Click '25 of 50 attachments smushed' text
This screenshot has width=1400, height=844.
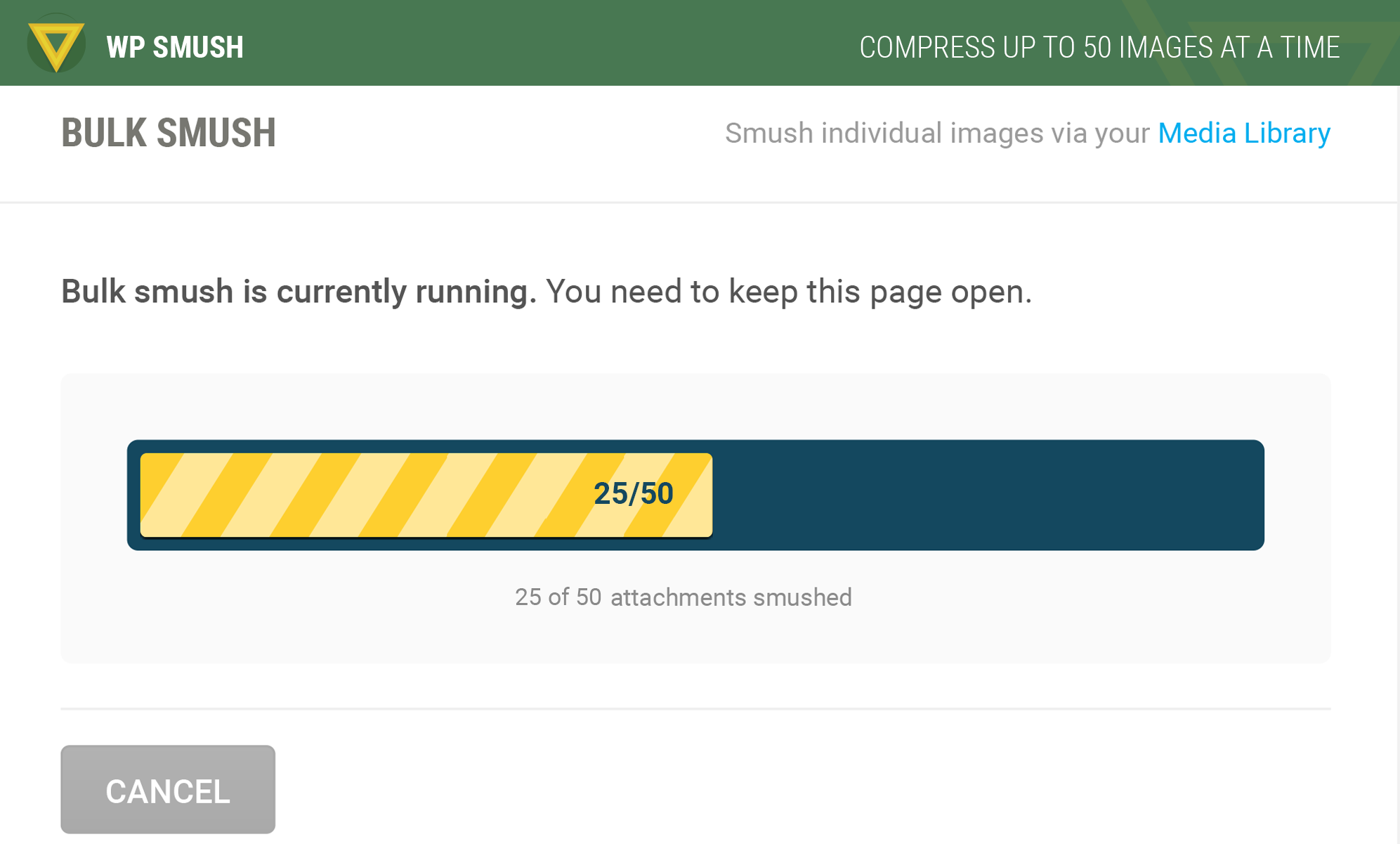point(683,597)
